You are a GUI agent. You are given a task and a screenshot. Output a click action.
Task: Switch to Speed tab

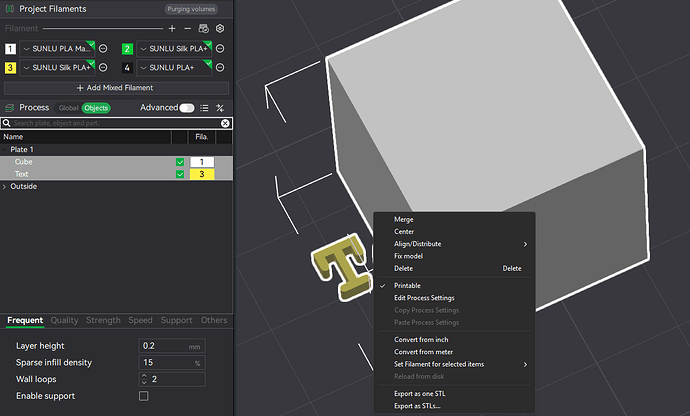pyautogui.click(x=140, y=320)
